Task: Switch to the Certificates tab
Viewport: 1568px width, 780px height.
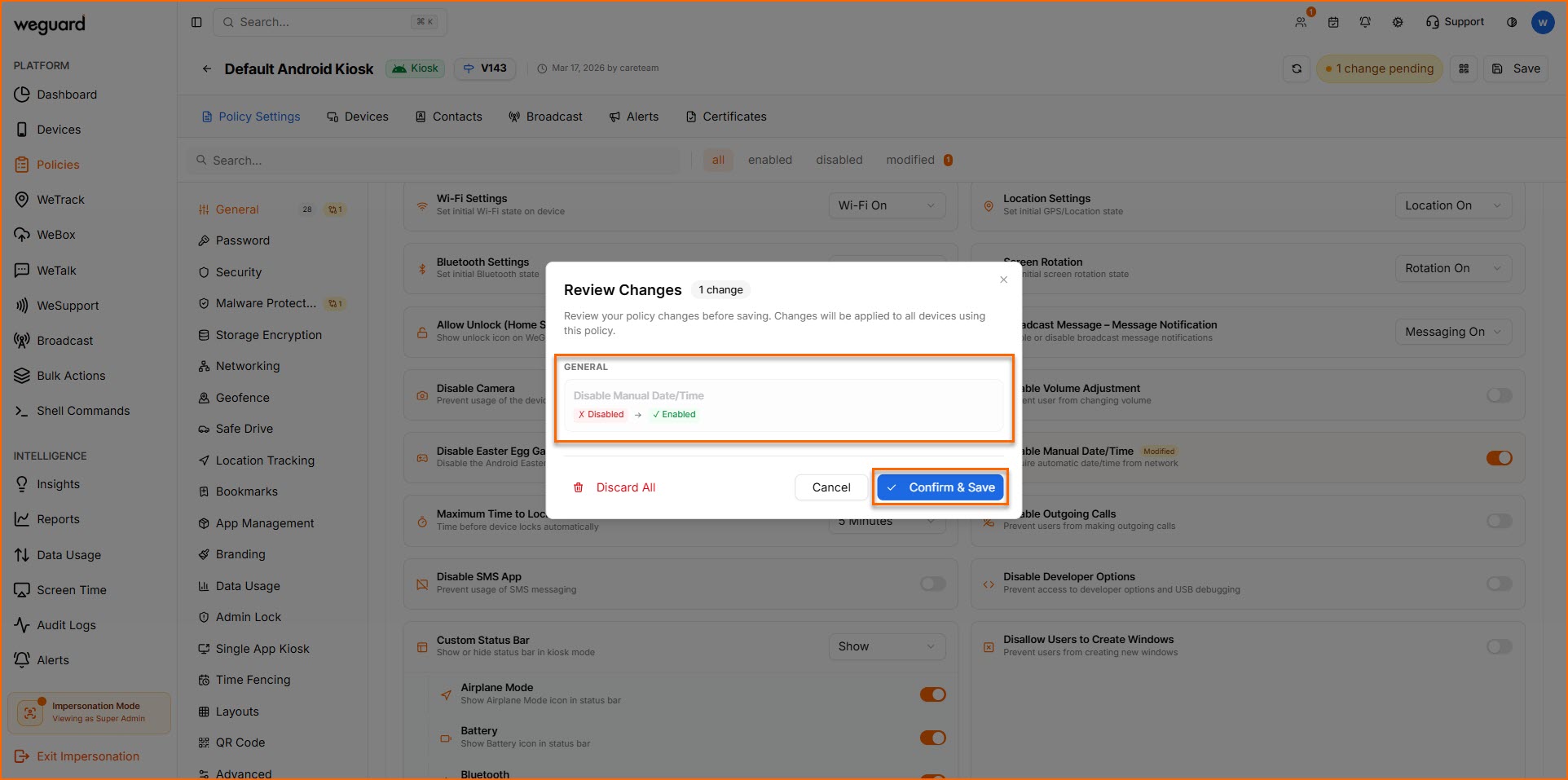Action: tap(726, 117)
